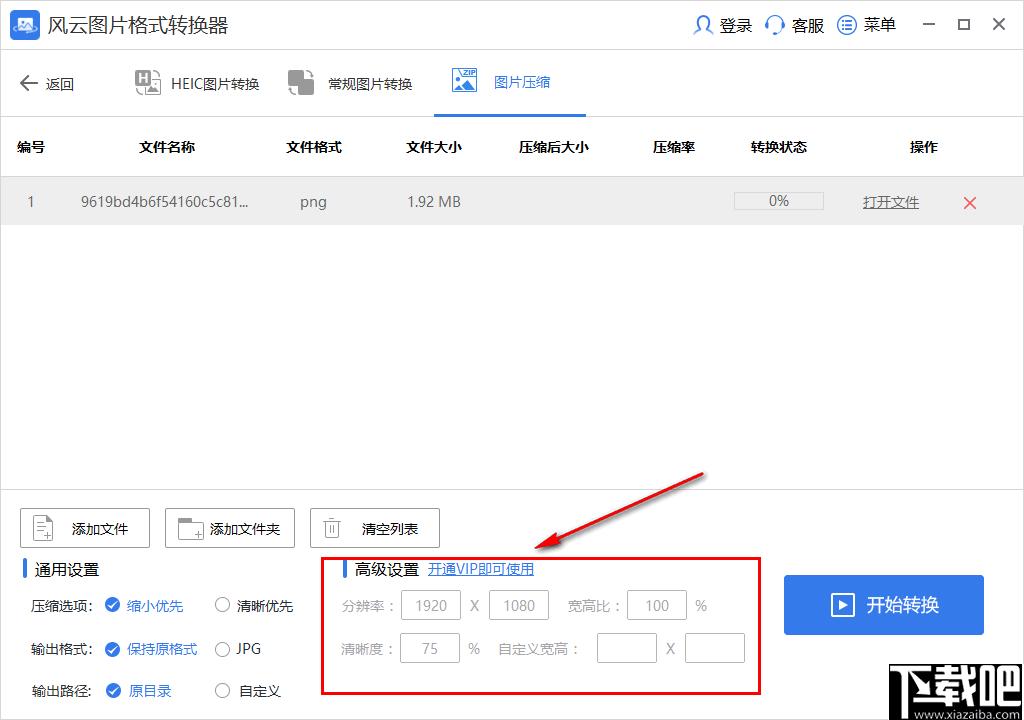Viewport: 1024px width, 720px height.
Task: Click the 文件名称 column header
Action: pyautogui.click(x=167, y=148)
